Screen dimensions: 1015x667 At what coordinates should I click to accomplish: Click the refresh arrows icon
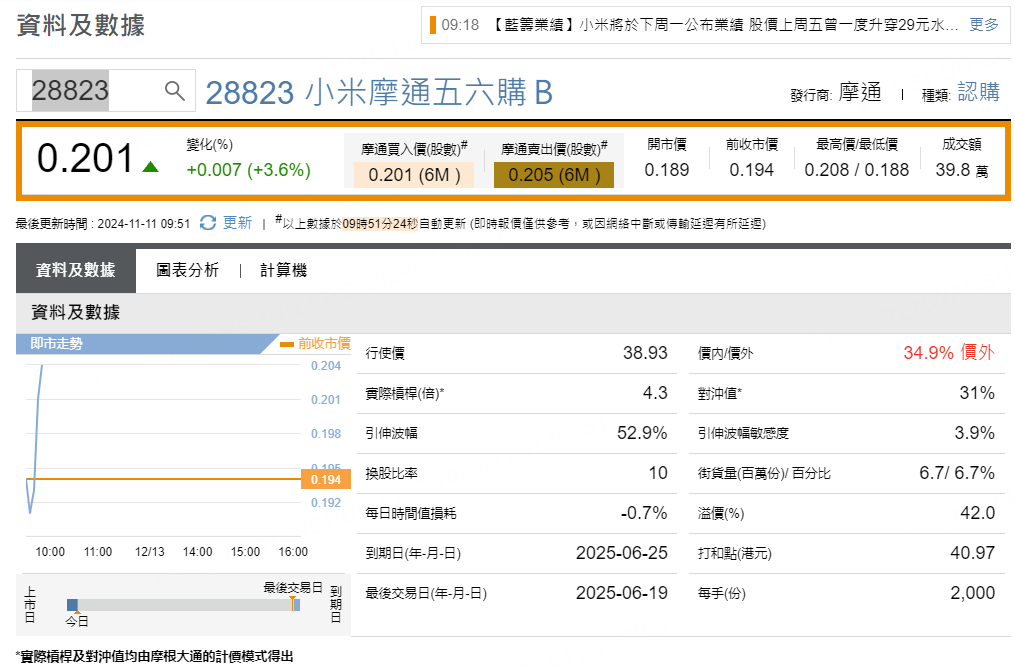tap(208, 223)
